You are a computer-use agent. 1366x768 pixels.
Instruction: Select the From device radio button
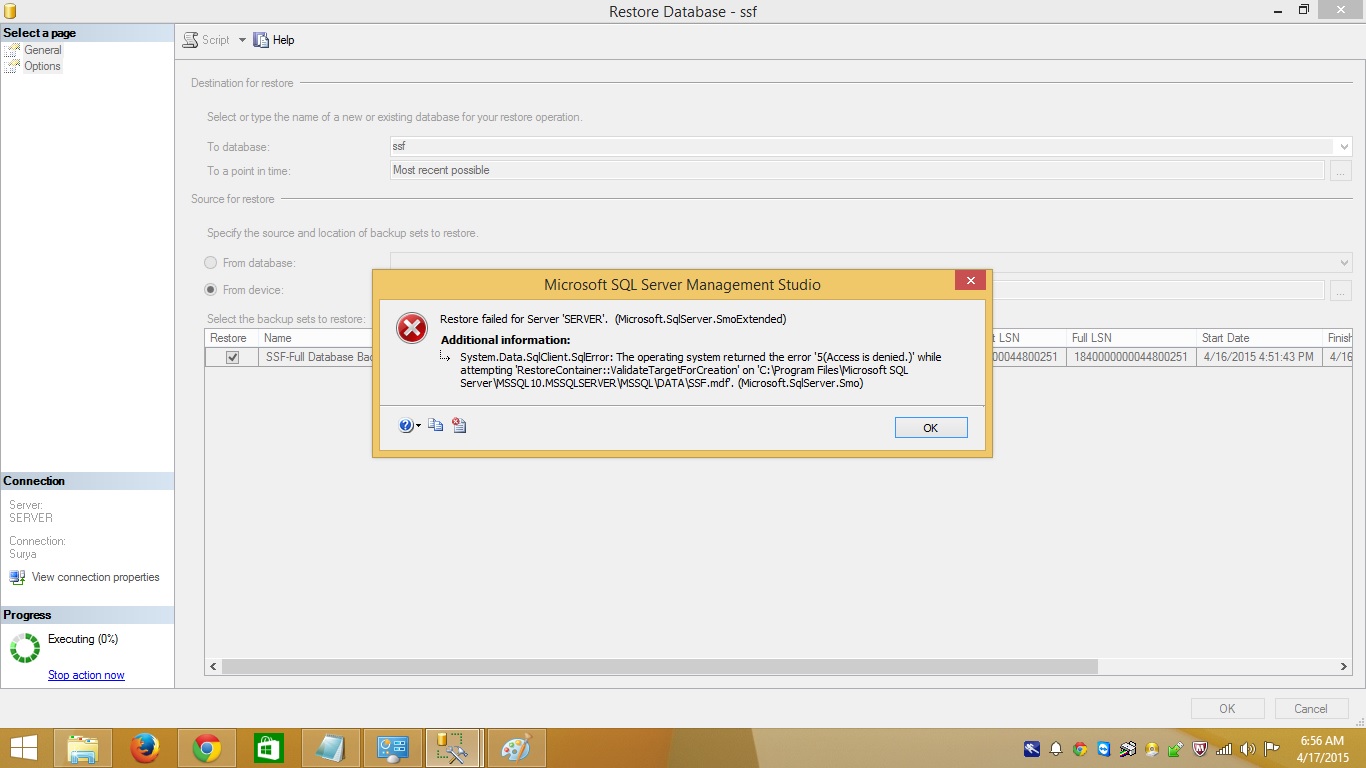(210, 290)
